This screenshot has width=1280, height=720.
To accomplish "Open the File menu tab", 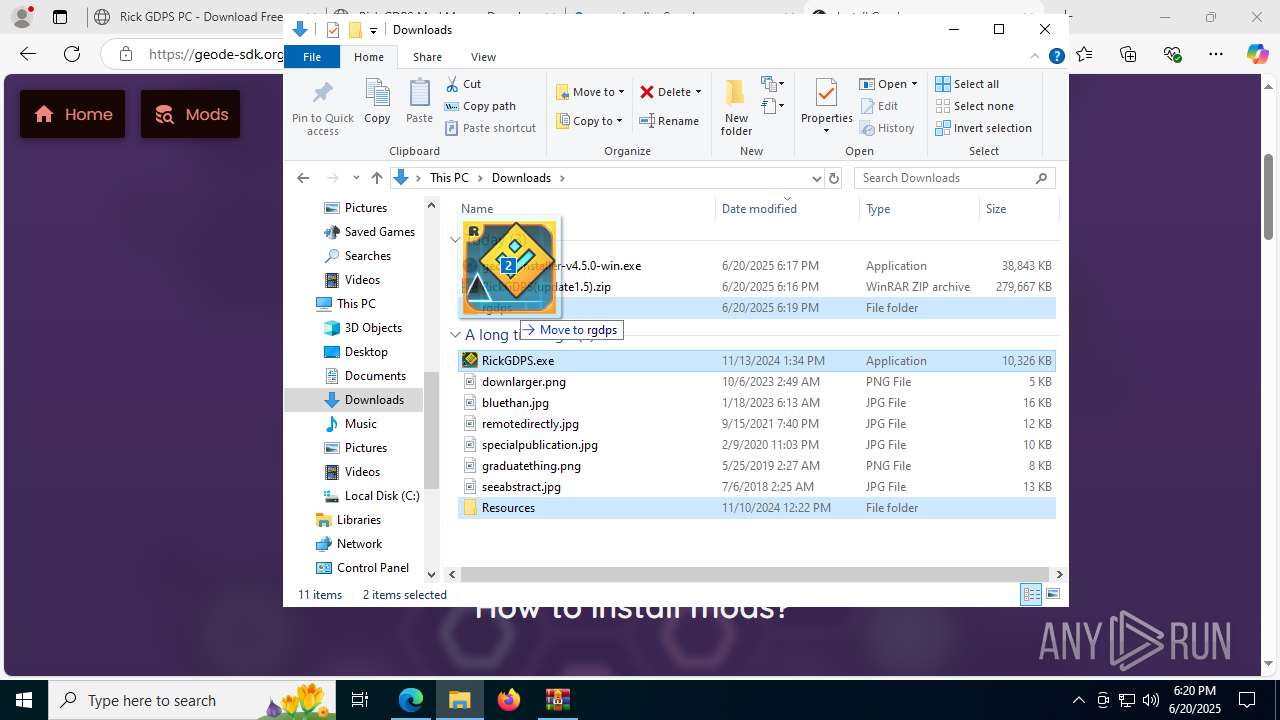I will [312, 57].
